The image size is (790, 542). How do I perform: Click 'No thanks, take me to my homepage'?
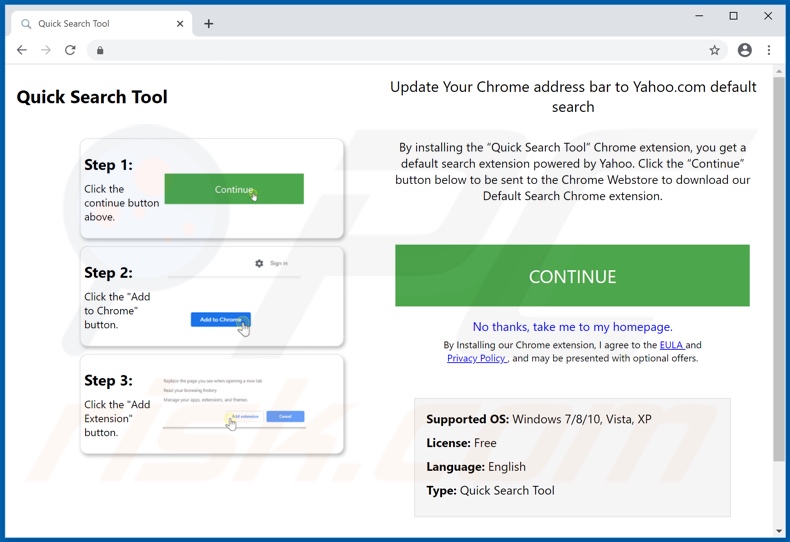click(572, 327)
